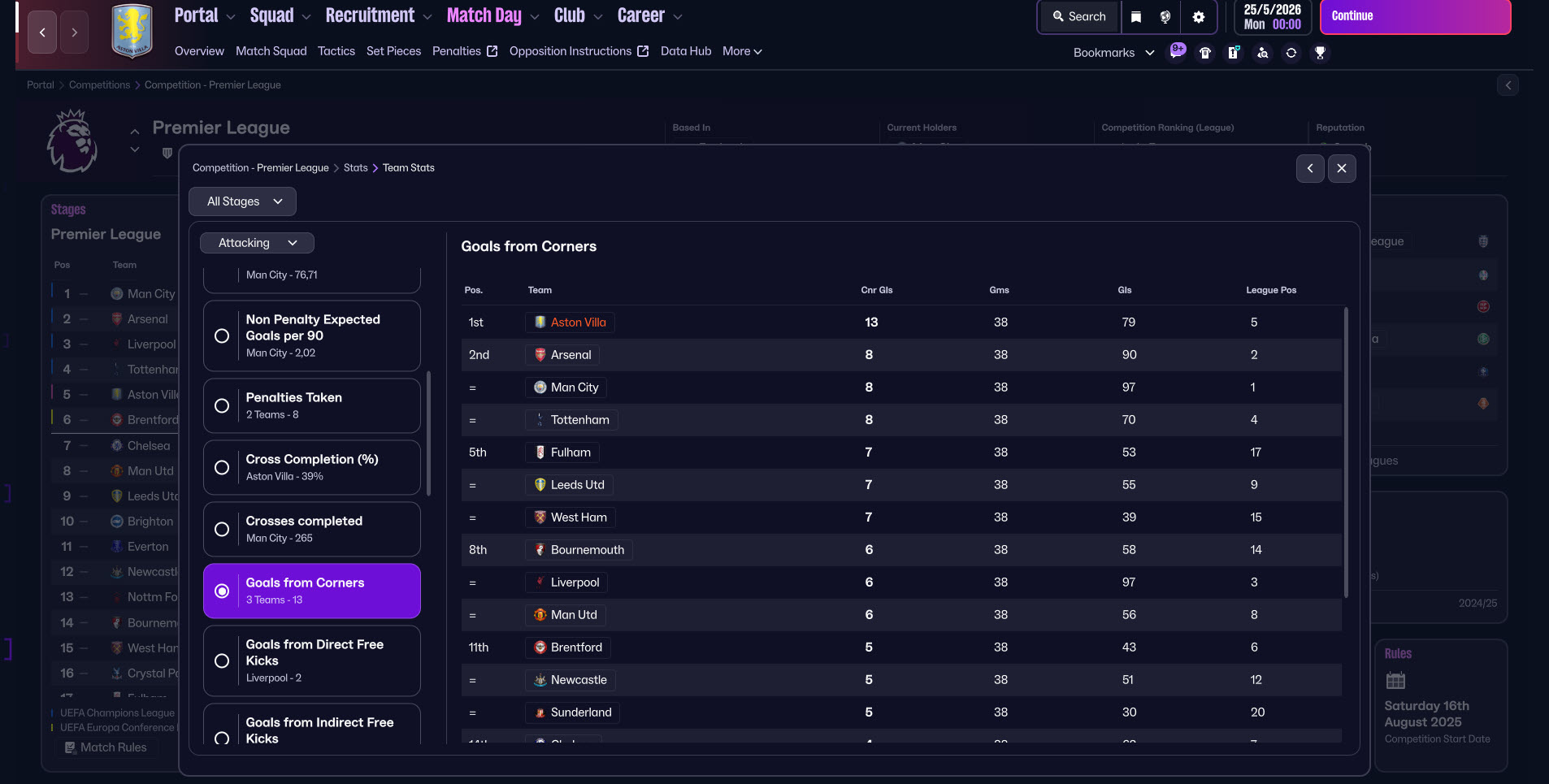Image resolution: width=1549 pixels, height=784 pixels.
Task: Open the settings gear icon
Action: 1198,17
